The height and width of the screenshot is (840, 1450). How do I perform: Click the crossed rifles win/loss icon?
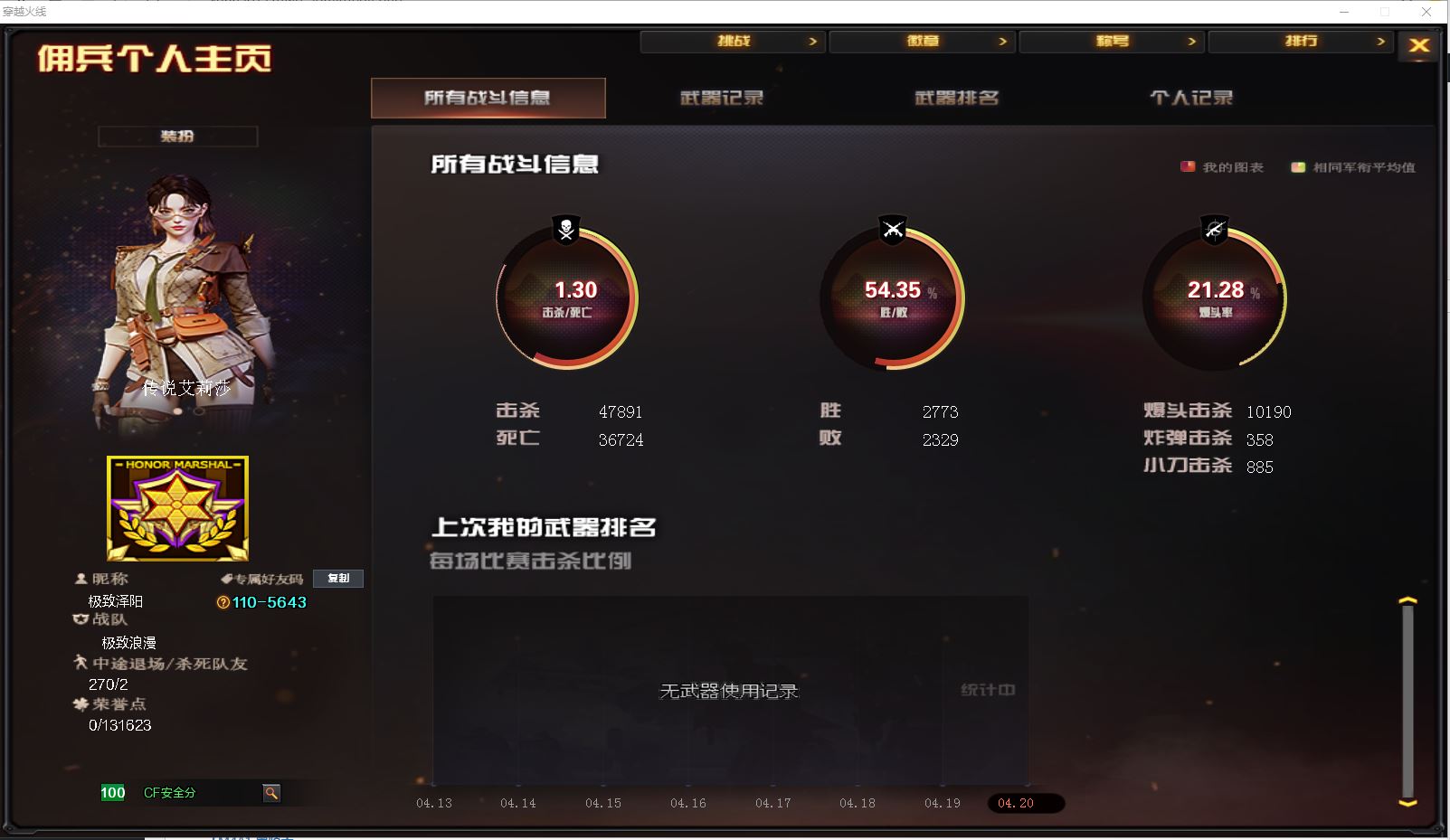tap(893, 230)
